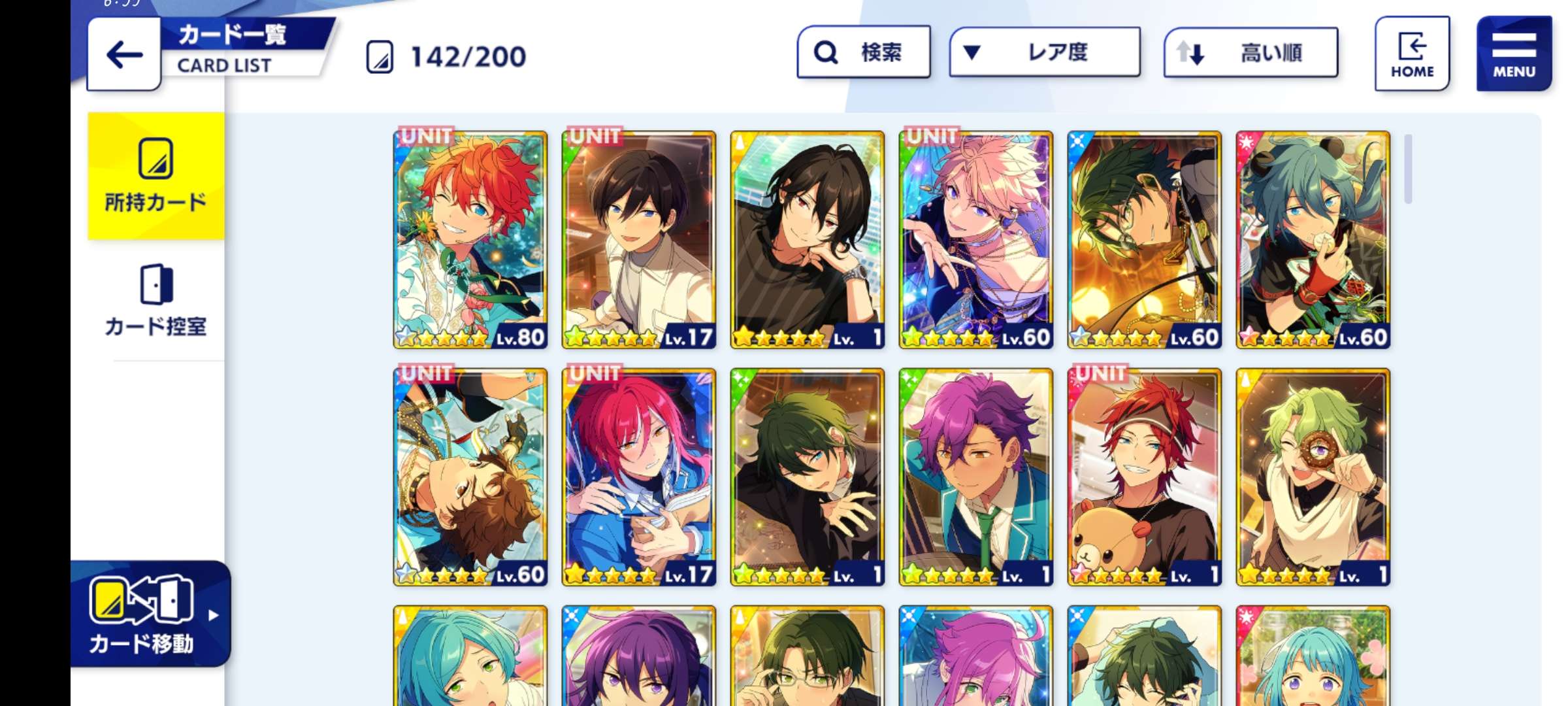
Task: Open the HOME screen button
Action: (1412, 54)
